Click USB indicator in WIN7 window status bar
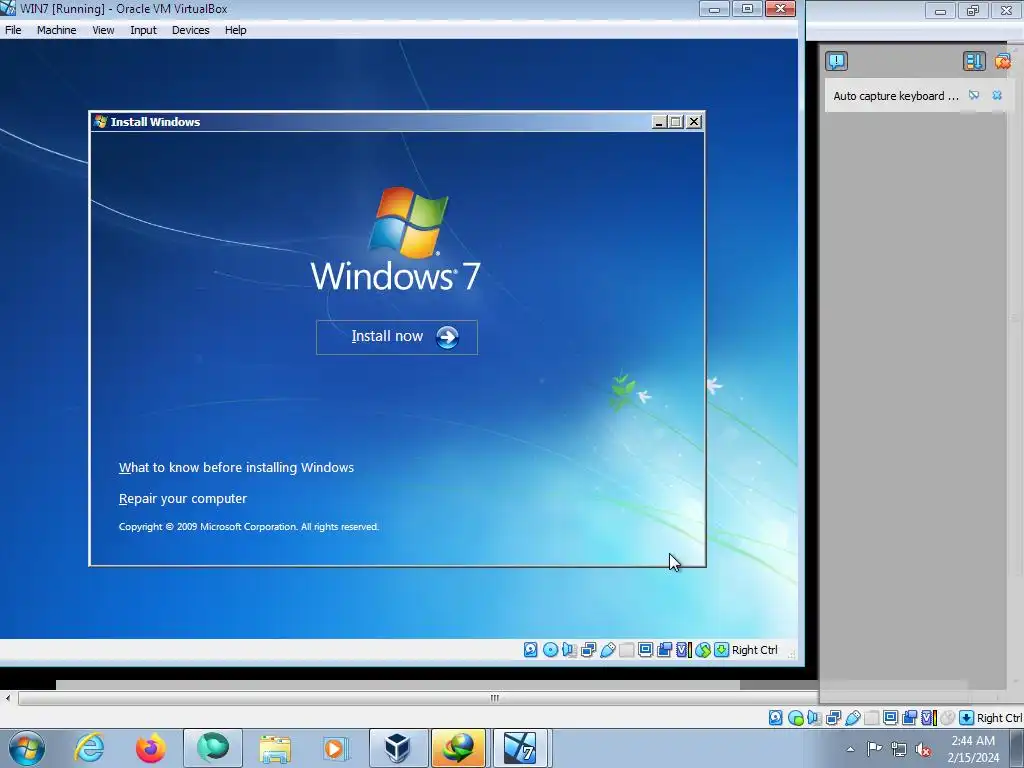 point(607,650)
